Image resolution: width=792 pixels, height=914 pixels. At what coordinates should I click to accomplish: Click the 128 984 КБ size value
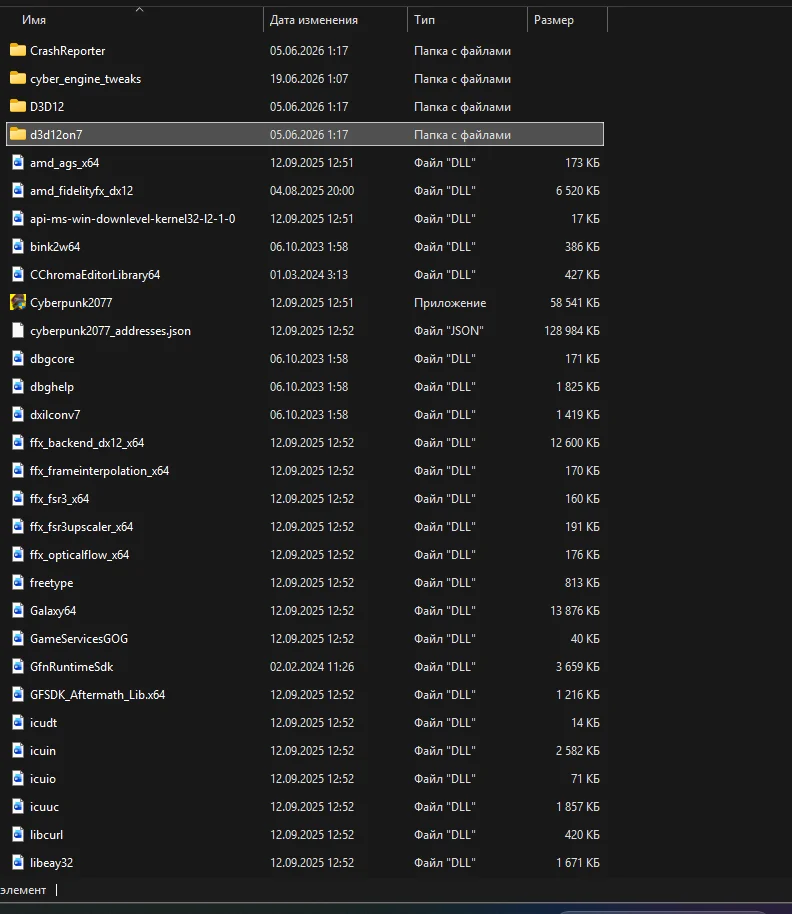pos(572,331)
